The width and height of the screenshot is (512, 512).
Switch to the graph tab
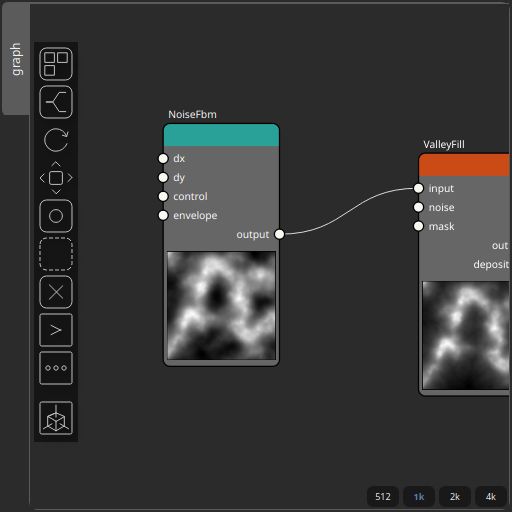[x=16, y=59]
